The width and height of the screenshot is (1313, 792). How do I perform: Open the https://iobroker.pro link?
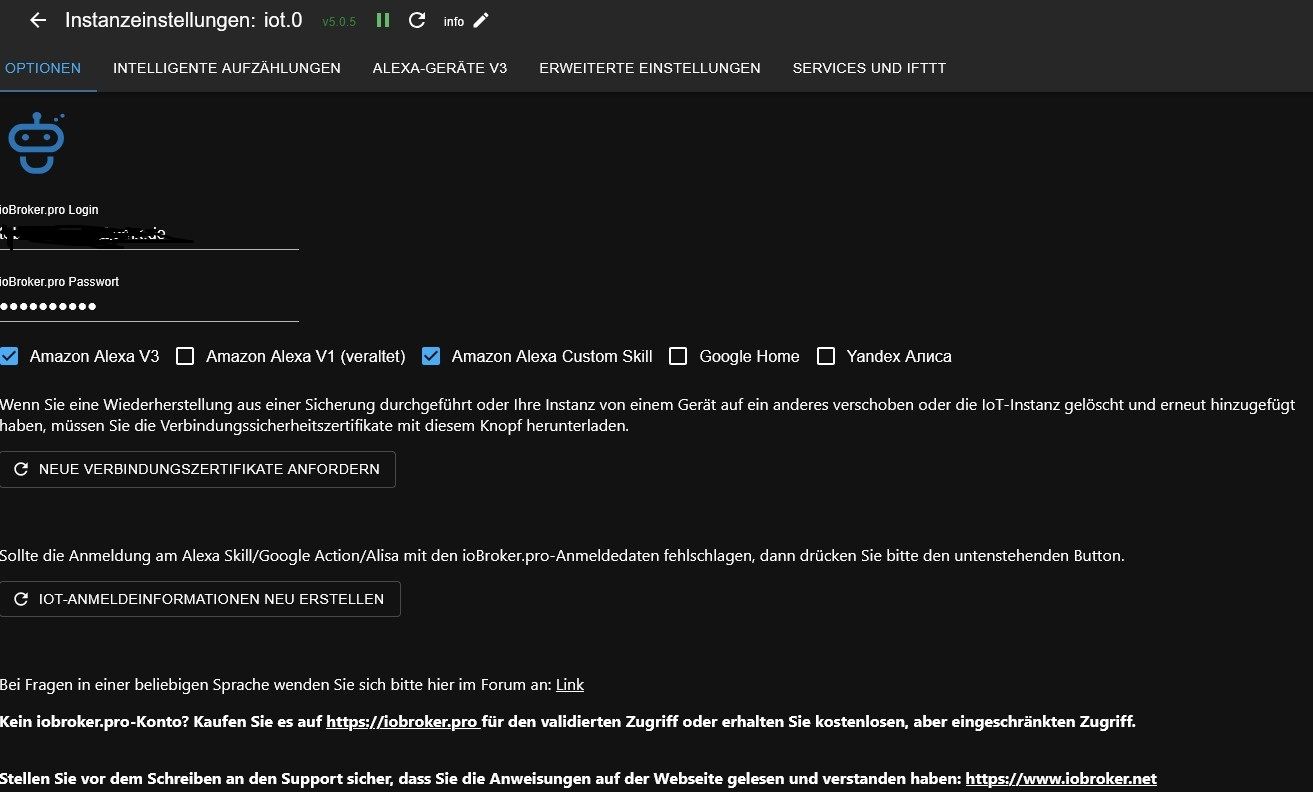tap(404, 721)
